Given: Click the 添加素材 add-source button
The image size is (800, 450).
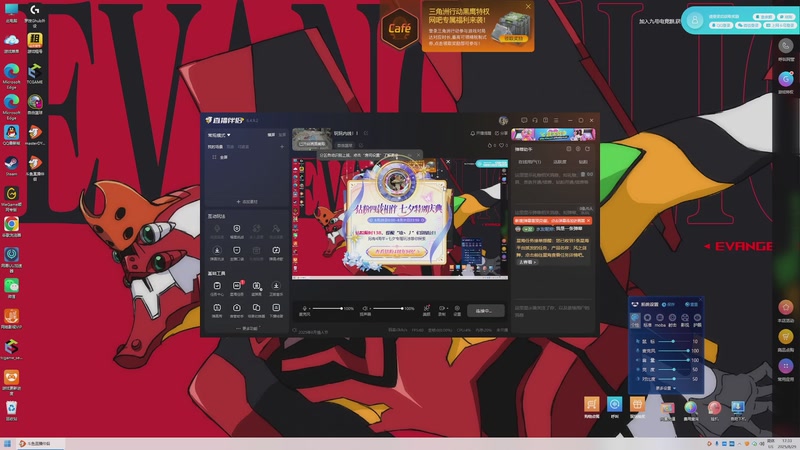Looking at the screenshot, I should [247, 202].
